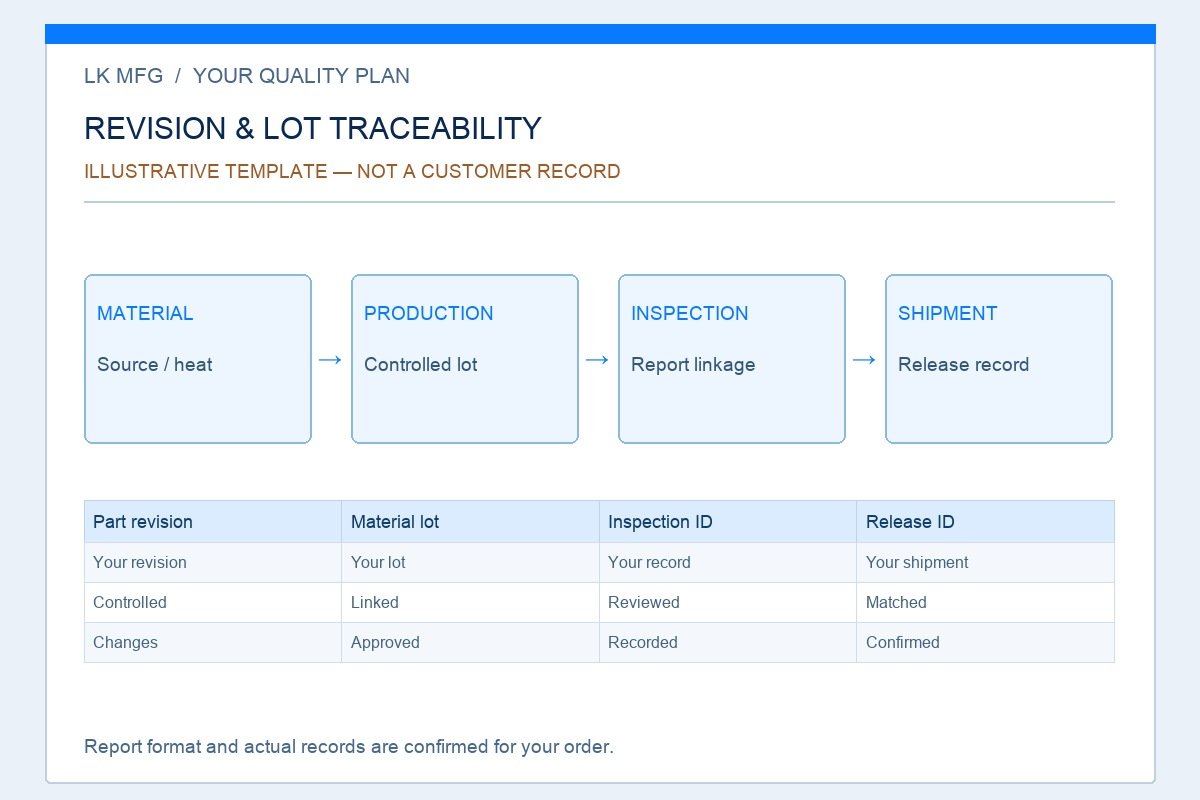Select the Your lot cell
The width and height of the screenshot is (1200, 800).
click(x=470, y=563)
